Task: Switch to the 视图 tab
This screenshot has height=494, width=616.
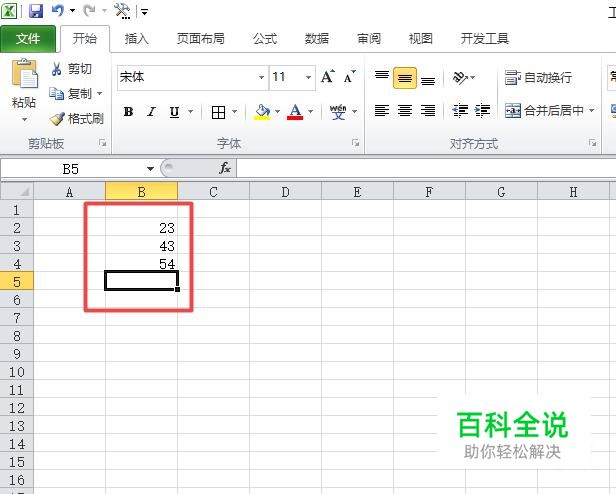Action: coord(420,39)
